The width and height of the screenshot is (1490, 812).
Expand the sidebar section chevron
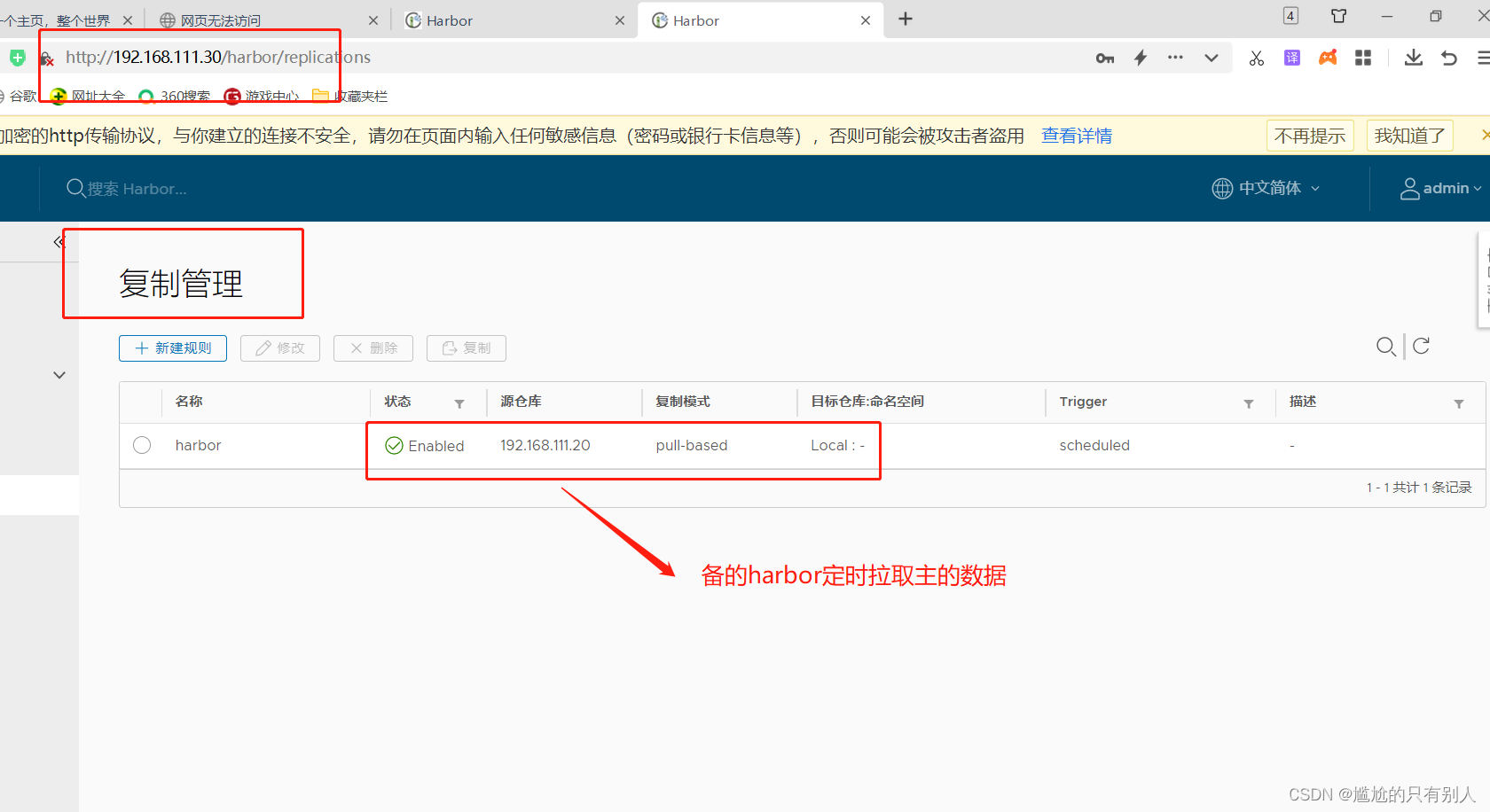(x=59, y=375)
